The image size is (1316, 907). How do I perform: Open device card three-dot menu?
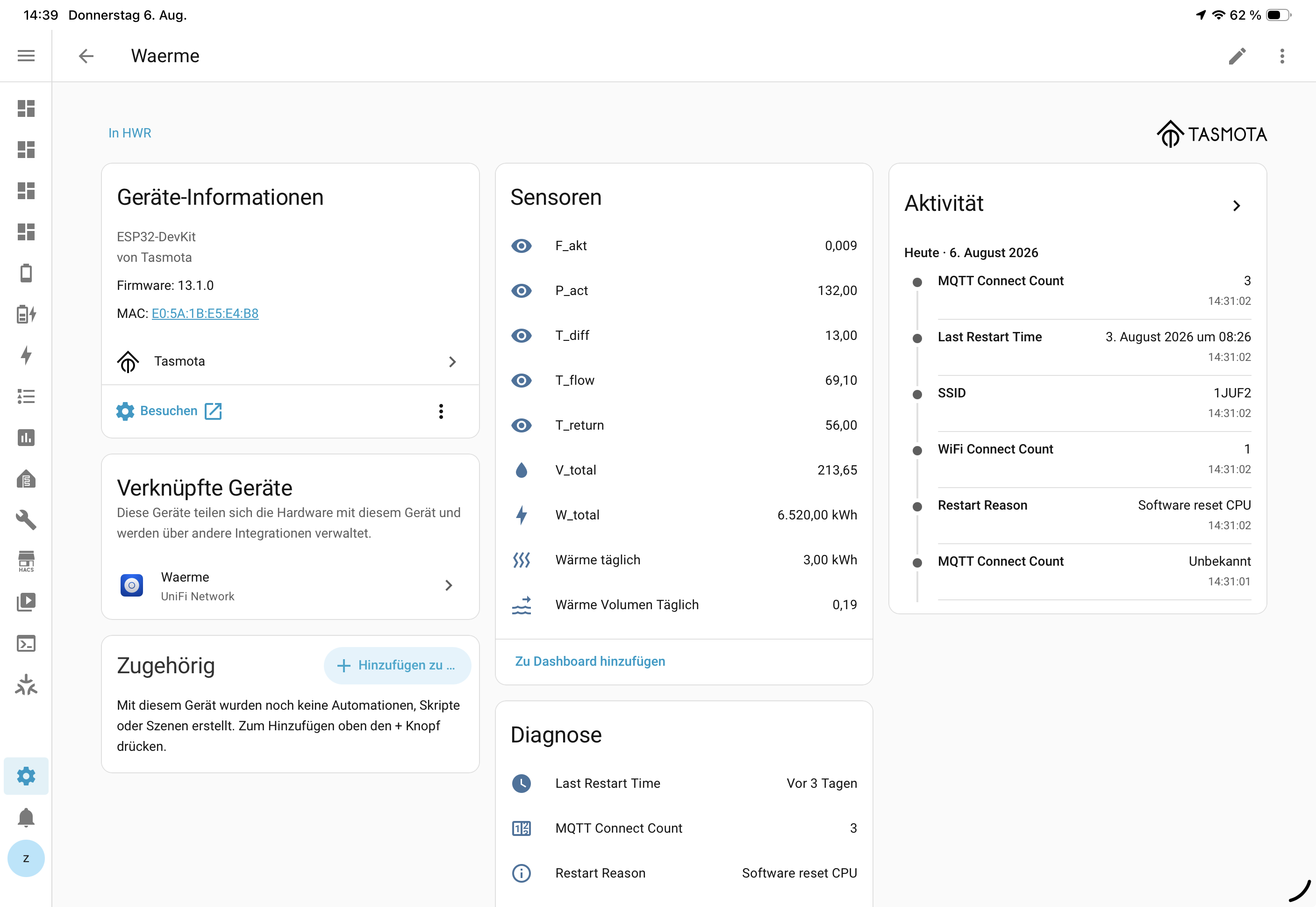(441, 411)
